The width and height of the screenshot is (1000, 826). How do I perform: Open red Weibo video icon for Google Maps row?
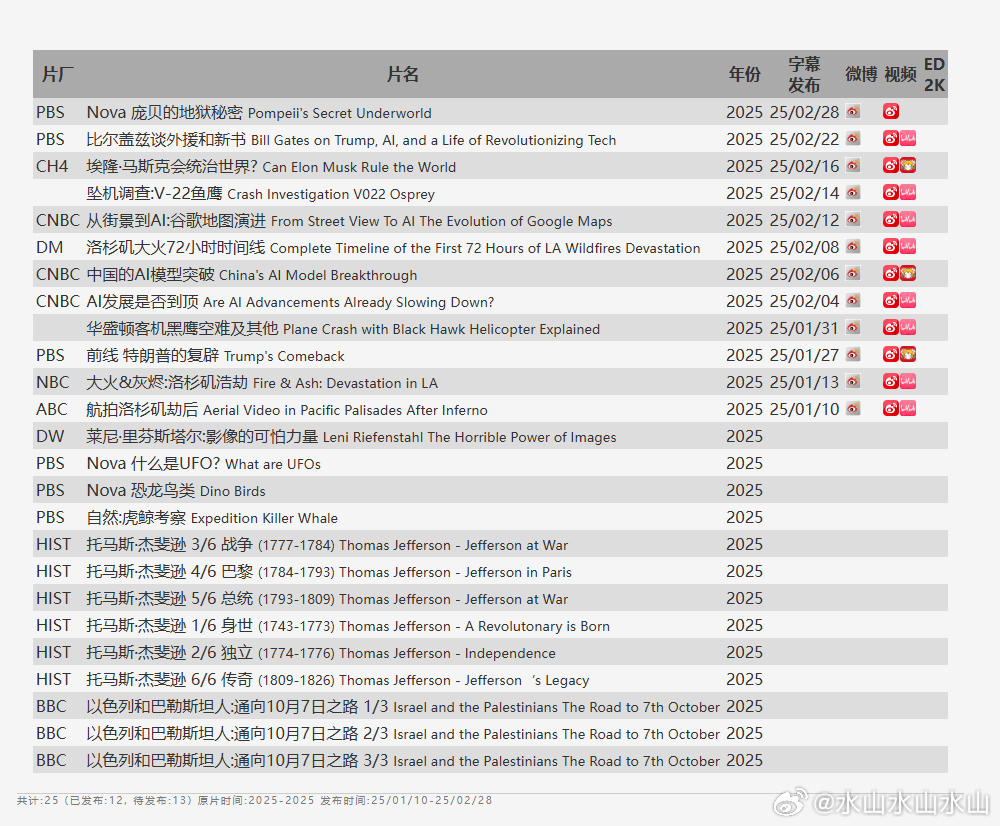[890, 220]
